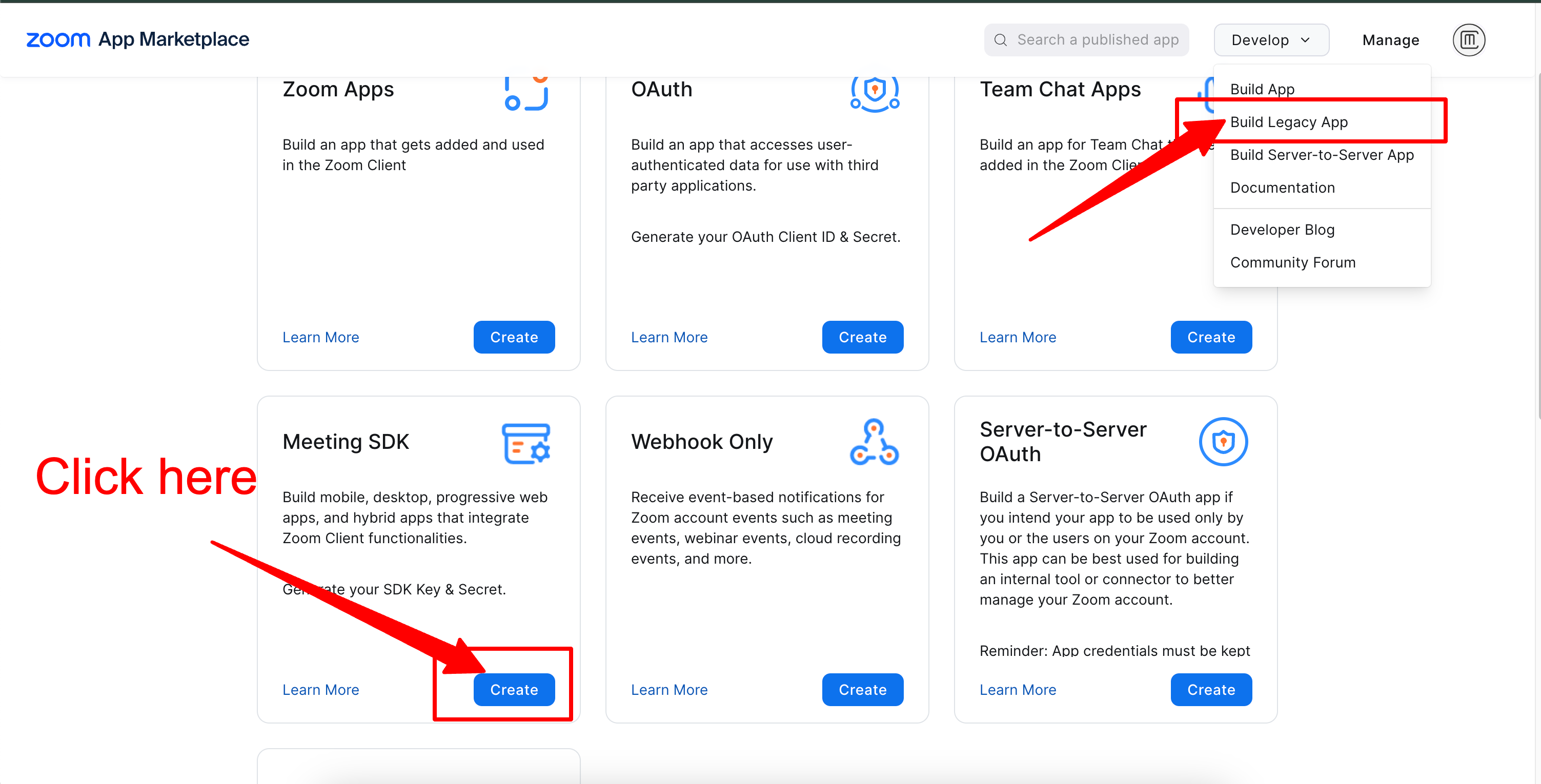Create a Server-to-Server OAuth app
1541x784 pixels.
pos(1211,690)
